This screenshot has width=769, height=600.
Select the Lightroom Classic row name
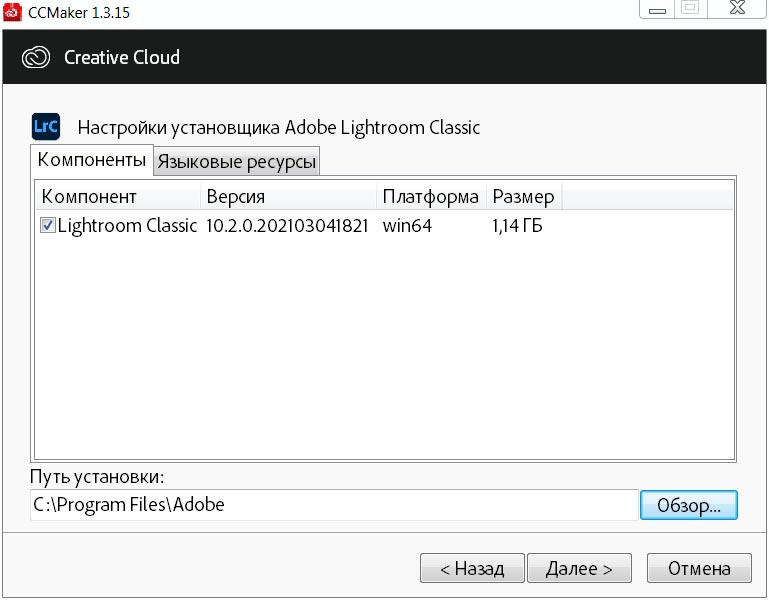(127, 226)
